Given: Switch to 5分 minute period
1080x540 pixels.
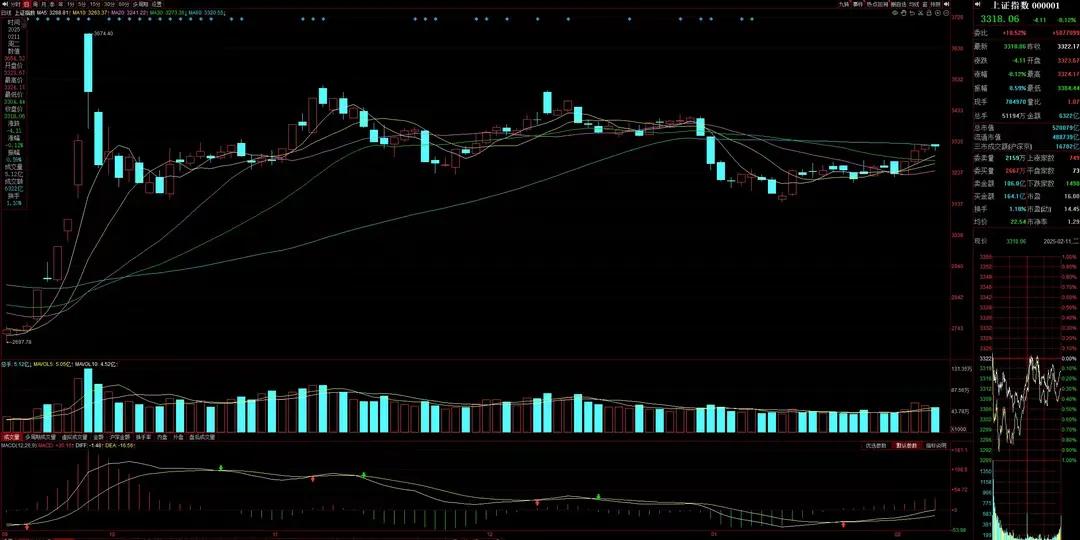Looking at the screenshot, I should 81,5.
